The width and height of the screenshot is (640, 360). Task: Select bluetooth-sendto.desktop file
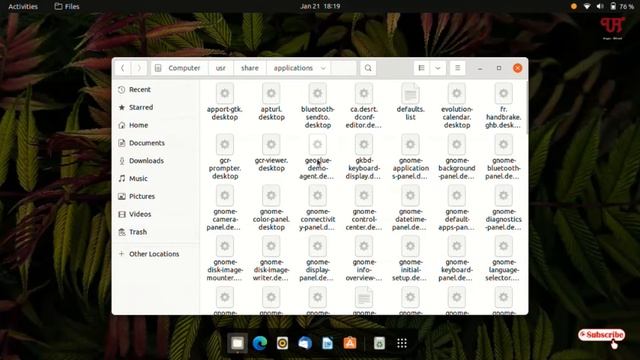point(318,106)
